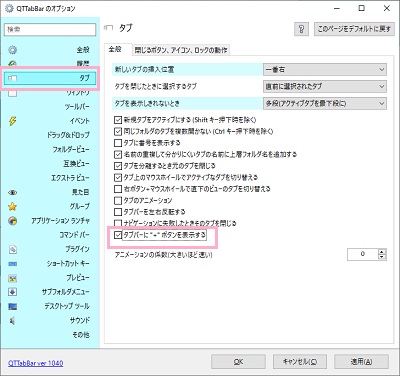This screenshot has width=400, height=376.
Task: Enable タブのアニメーション checkbox
Action: [118, 200]
